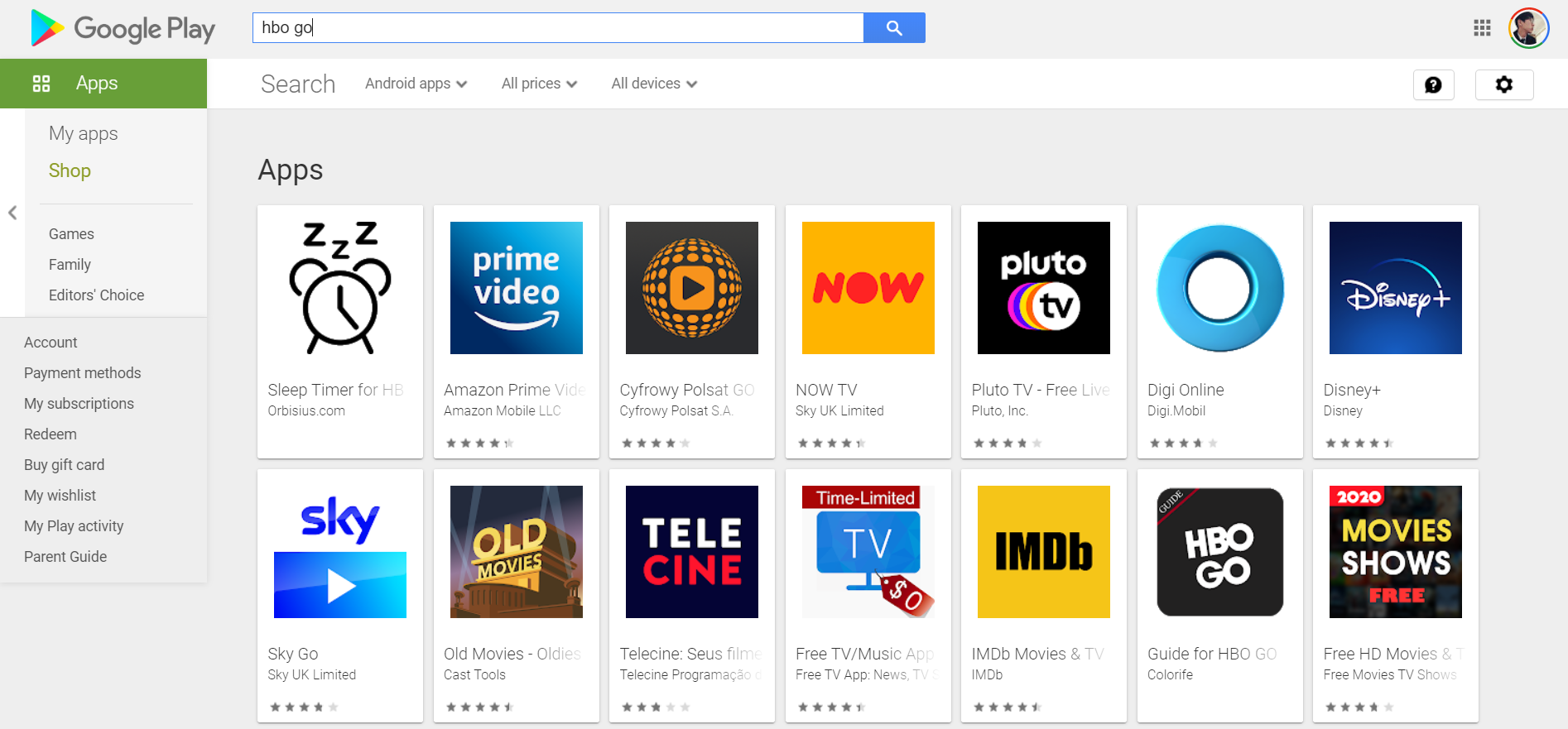The width and height of the screenshot is (1568, 729).
Task: Open the Account link
Action: [51, 343]
